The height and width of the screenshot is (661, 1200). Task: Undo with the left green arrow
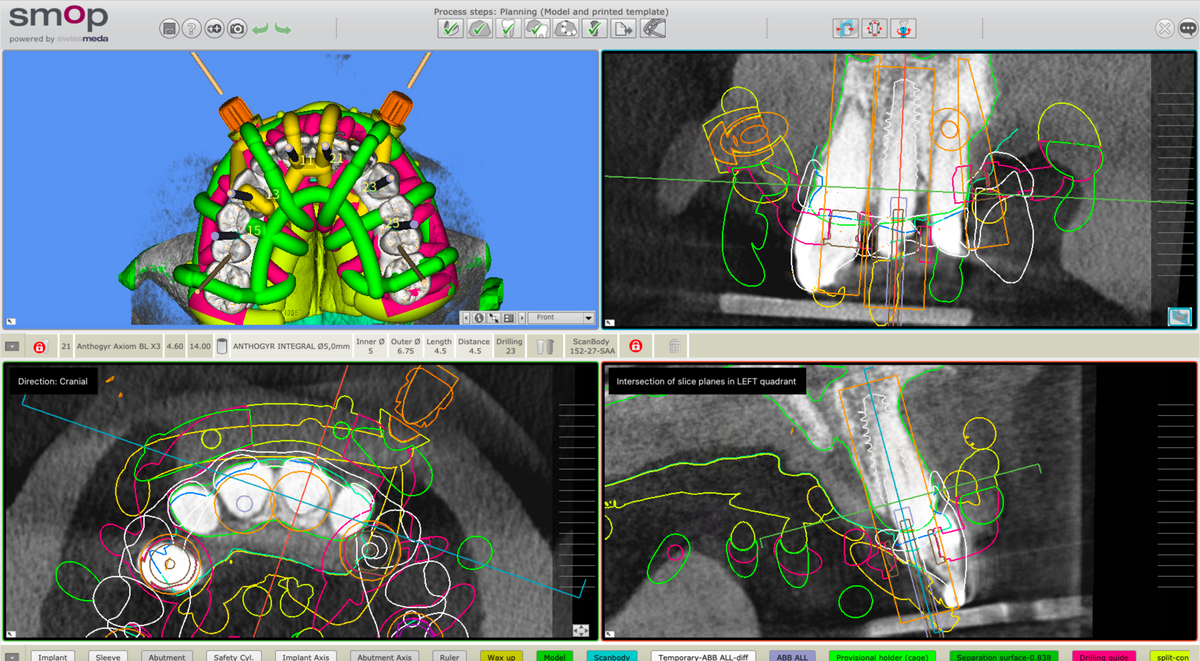261,29
